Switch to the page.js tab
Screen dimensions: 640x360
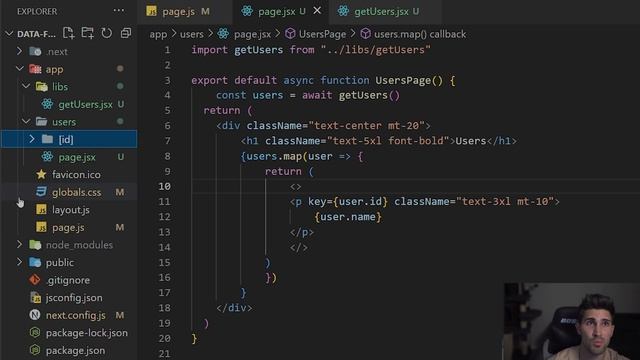click(178, 11)
